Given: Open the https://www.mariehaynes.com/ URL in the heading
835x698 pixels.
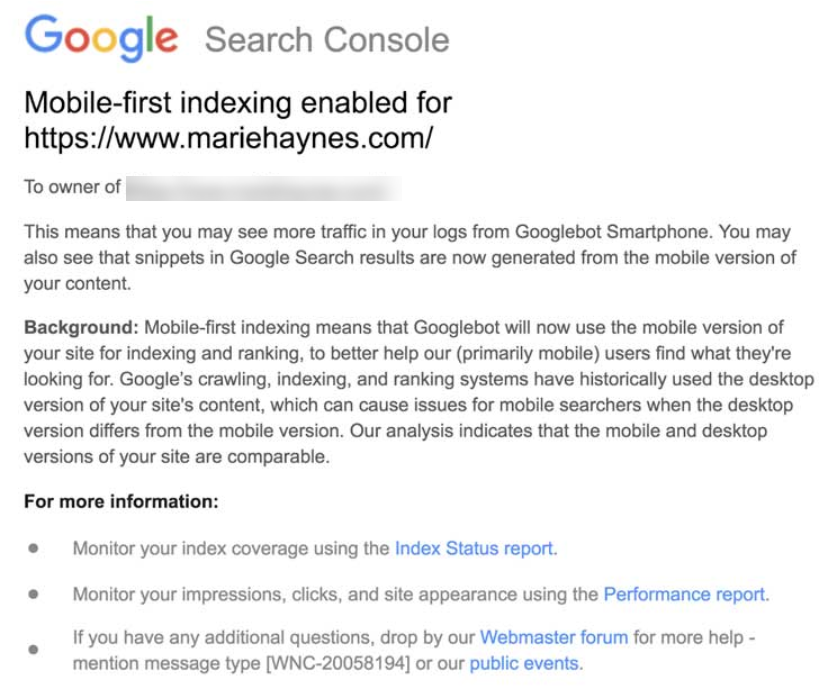Looking at the screenshot, I should tap(228, 137).
